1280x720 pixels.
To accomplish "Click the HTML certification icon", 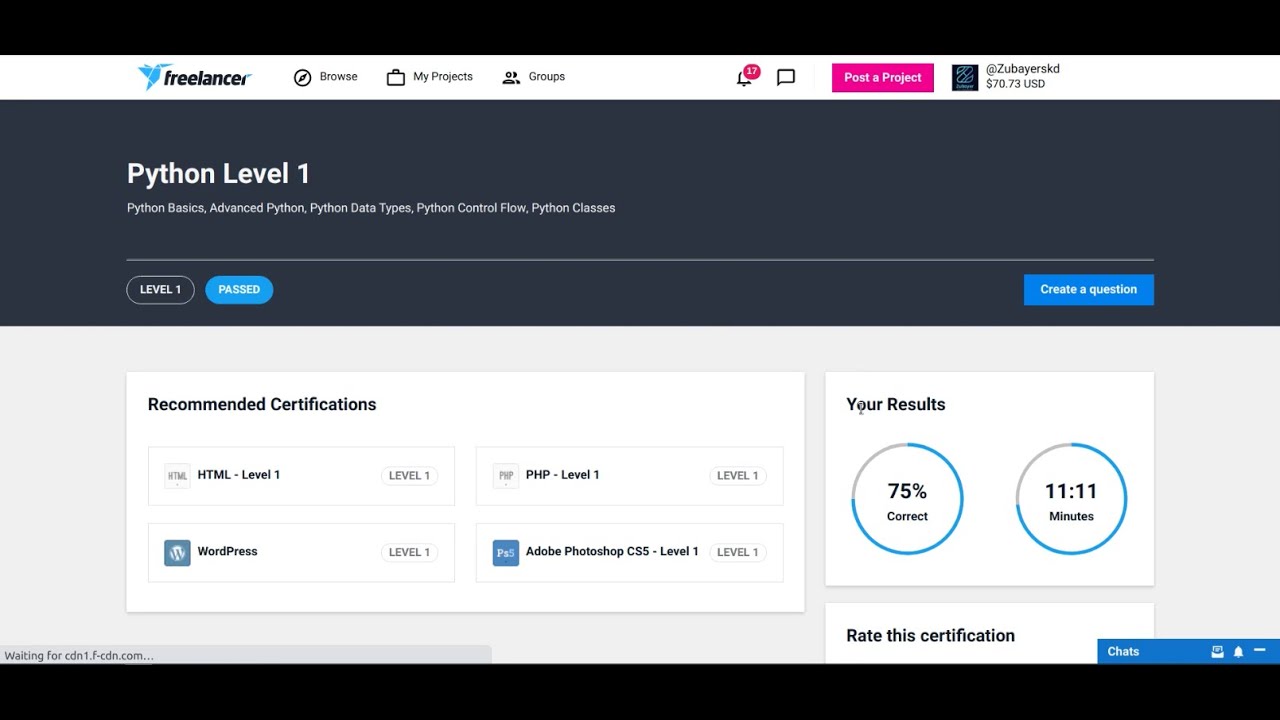I will click(177, 475).
